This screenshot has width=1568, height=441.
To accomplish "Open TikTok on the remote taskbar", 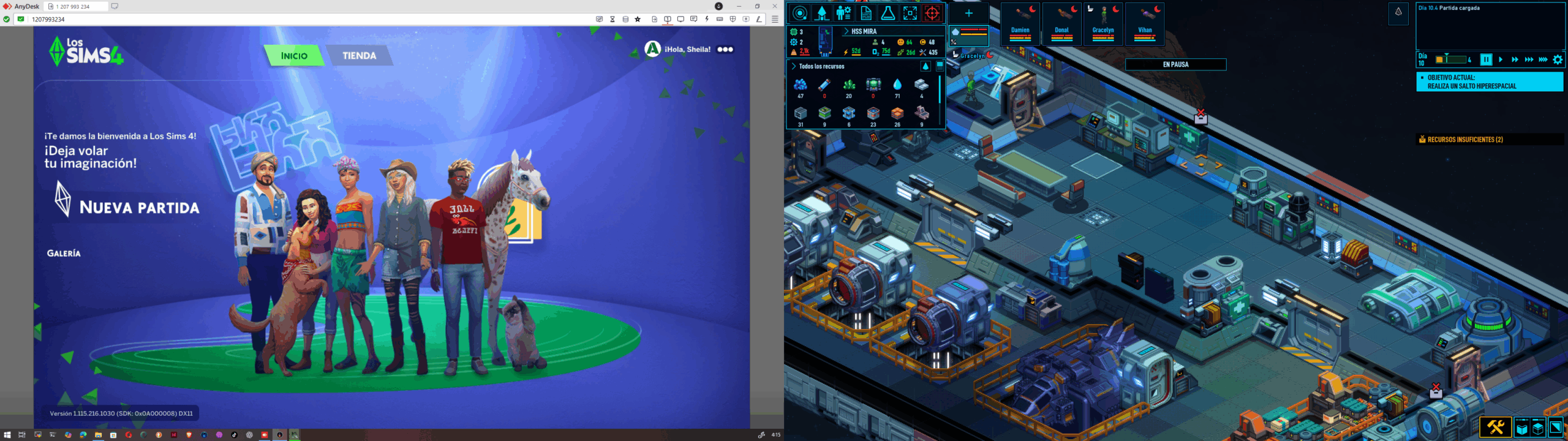I will coord(234,435).
